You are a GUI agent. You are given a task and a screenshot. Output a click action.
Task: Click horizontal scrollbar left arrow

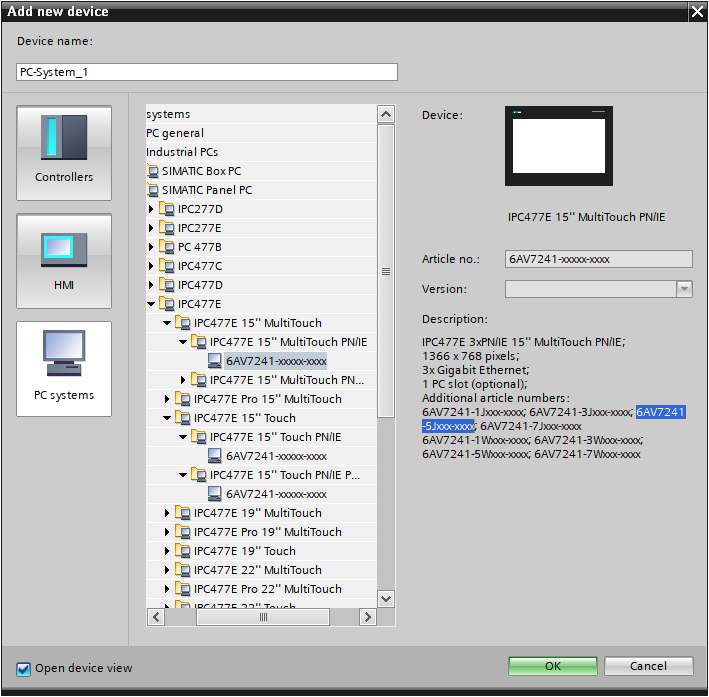coord(156,617)
